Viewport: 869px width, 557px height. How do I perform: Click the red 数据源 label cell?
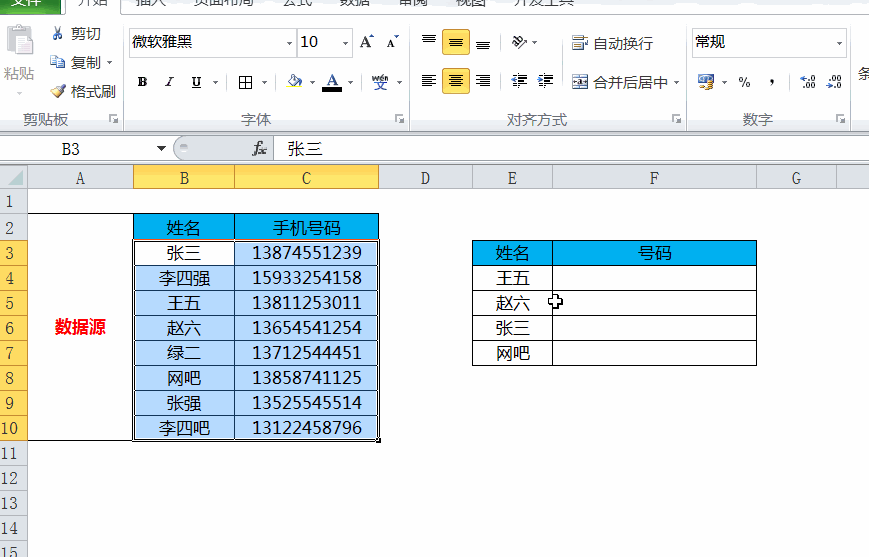tap(80, 327)
